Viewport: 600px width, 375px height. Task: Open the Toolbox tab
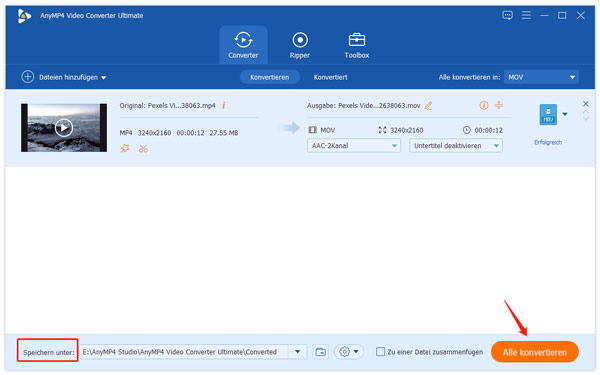[x=357, y=45]
